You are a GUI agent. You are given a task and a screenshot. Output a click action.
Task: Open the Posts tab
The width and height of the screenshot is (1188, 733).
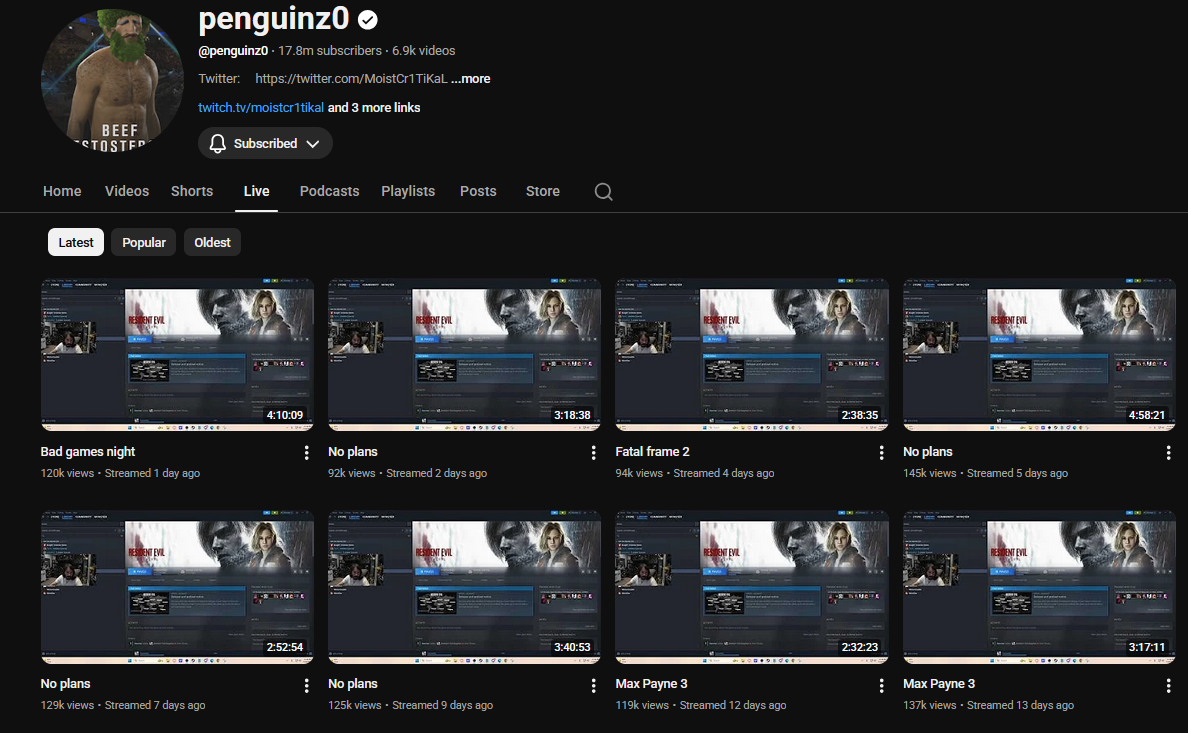[x=478, y=191]
